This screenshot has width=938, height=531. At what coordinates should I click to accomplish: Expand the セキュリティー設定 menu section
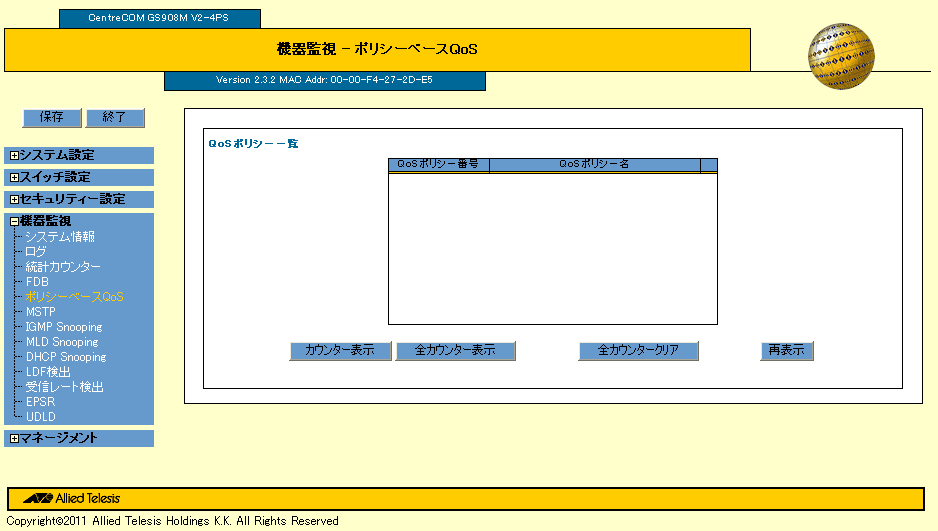(14, 200)
